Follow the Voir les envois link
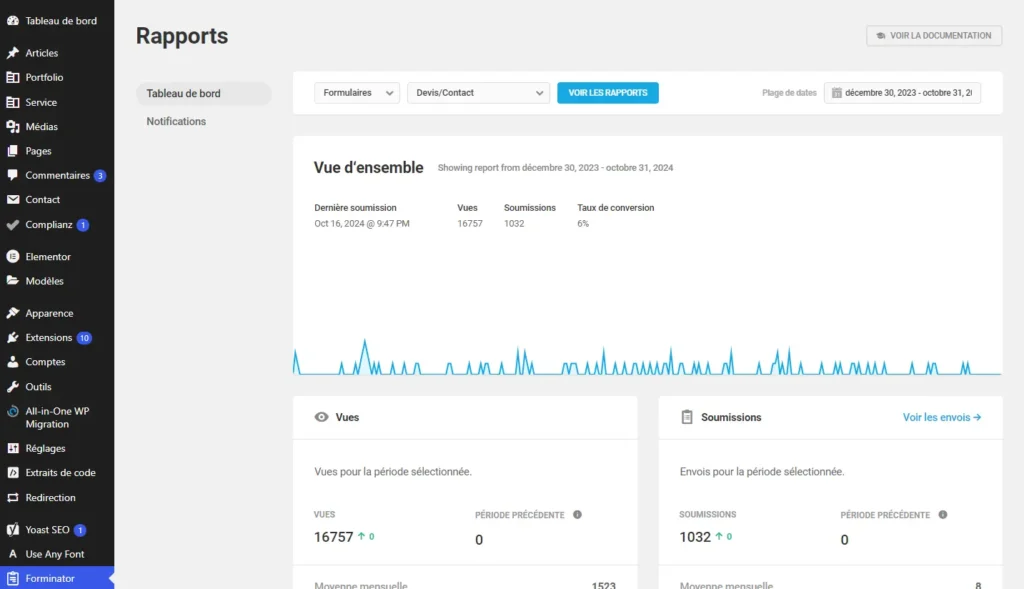Screen dimensions: 1024x589 pos(941,417)
